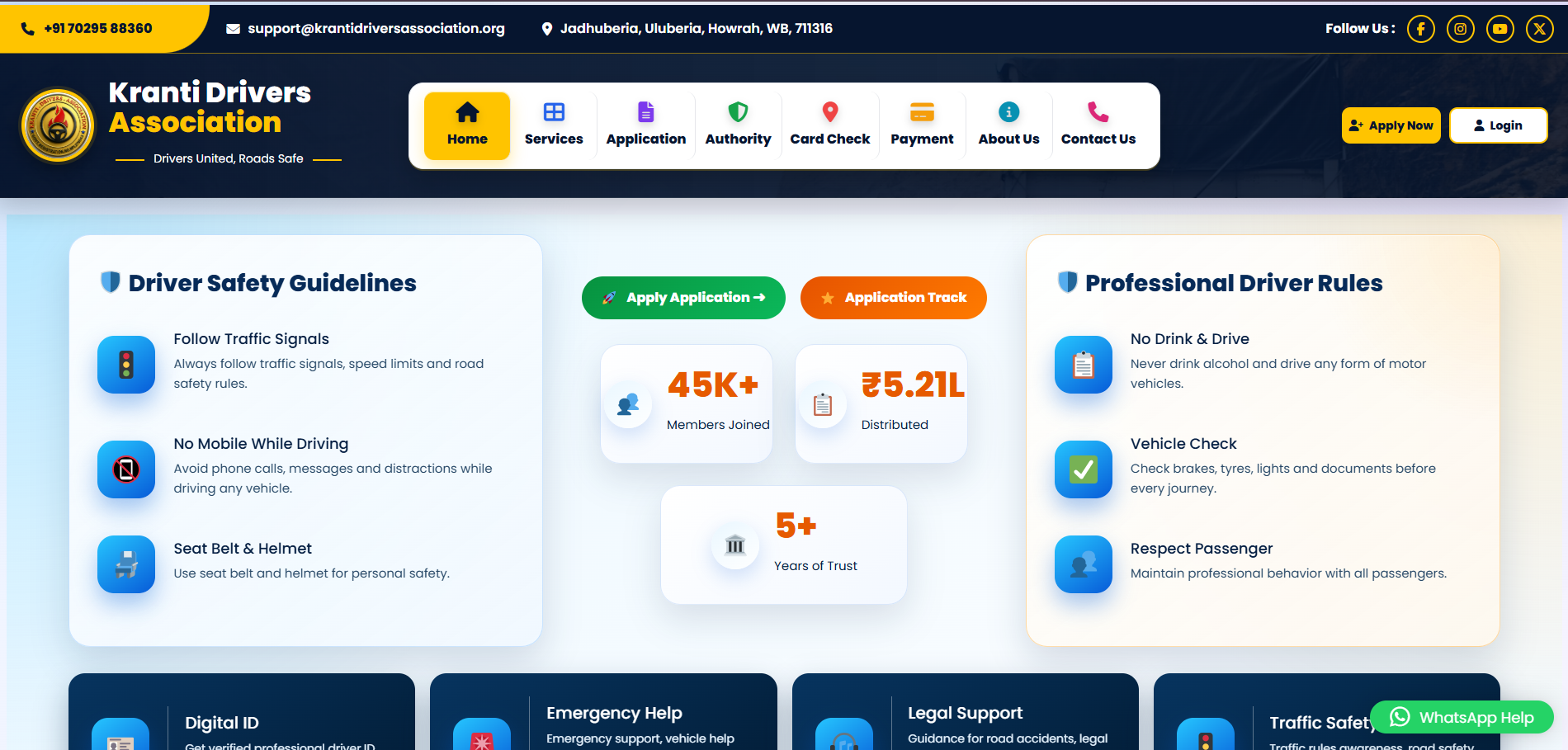1568x750 pixels.
Task: Open the Services menu item
Action: [x=554, y=125]
